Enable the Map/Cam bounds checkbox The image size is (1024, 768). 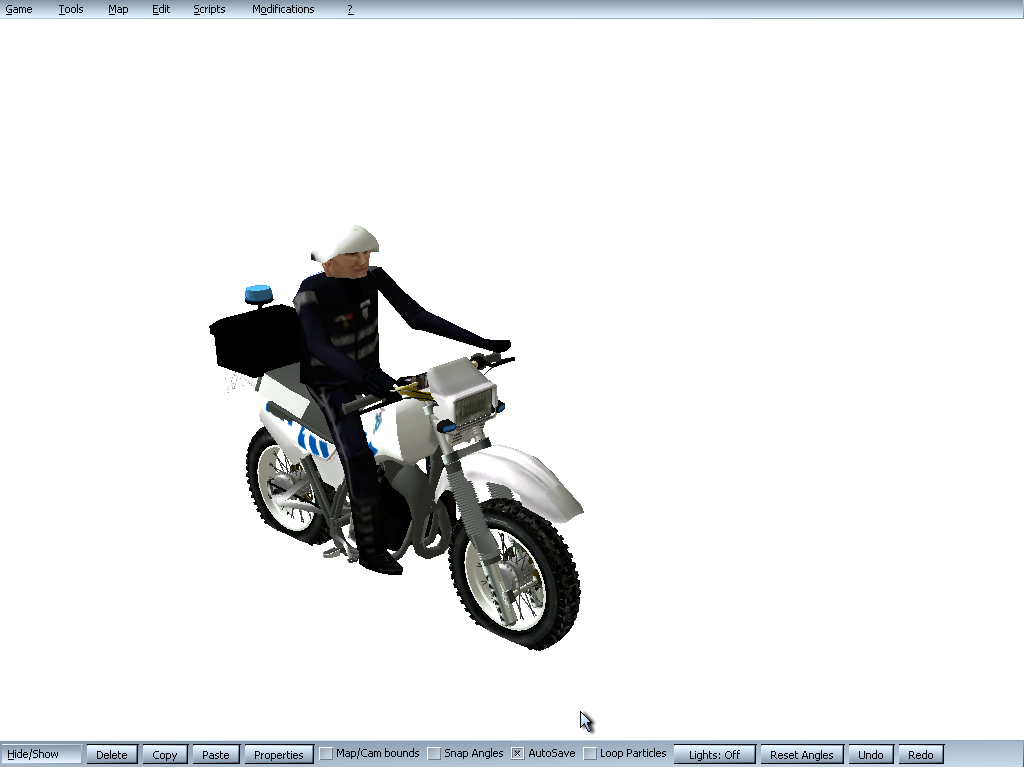click(x=326, y=754)
